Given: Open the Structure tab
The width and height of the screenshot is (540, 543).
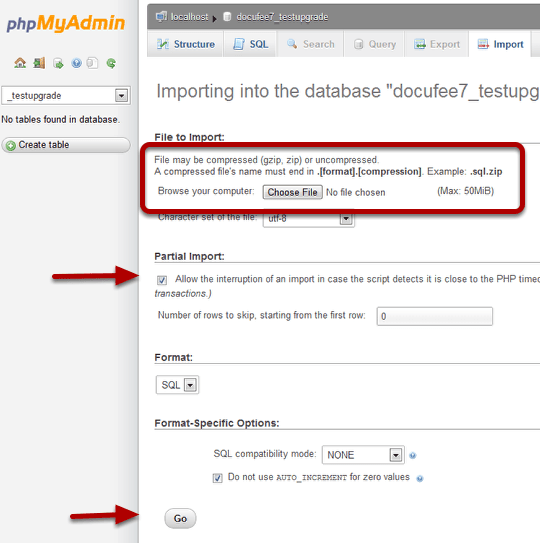Looking at the screenshot, I should (x=185, y=44).
